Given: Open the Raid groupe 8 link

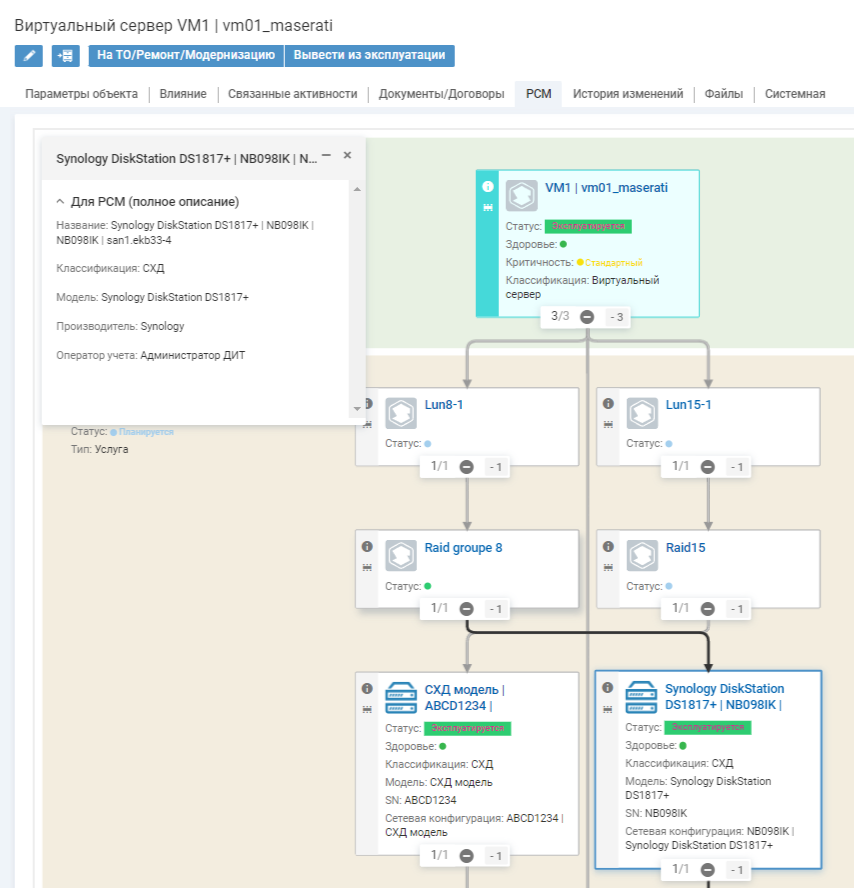Looking at the screenshot, I should click(x=463, y=548).
